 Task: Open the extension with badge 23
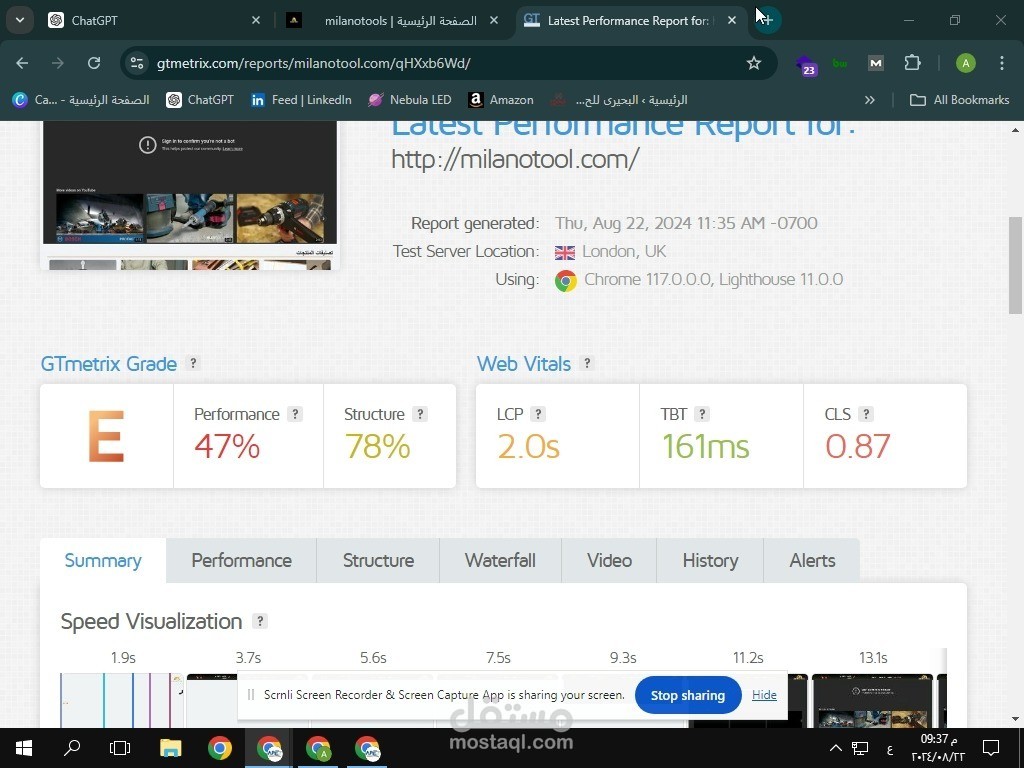(x=806, y=65)
